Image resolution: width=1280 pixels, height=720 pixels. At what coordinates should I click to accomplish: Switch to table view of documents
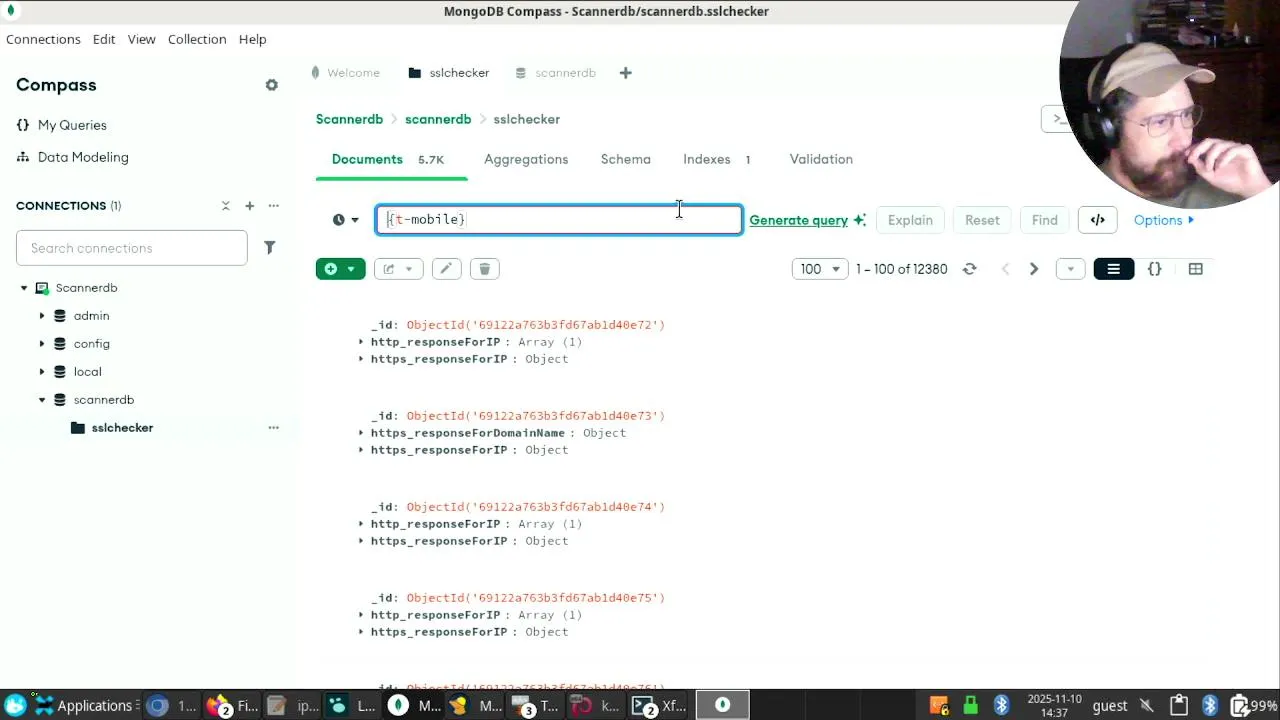(x=1195, y=269)
